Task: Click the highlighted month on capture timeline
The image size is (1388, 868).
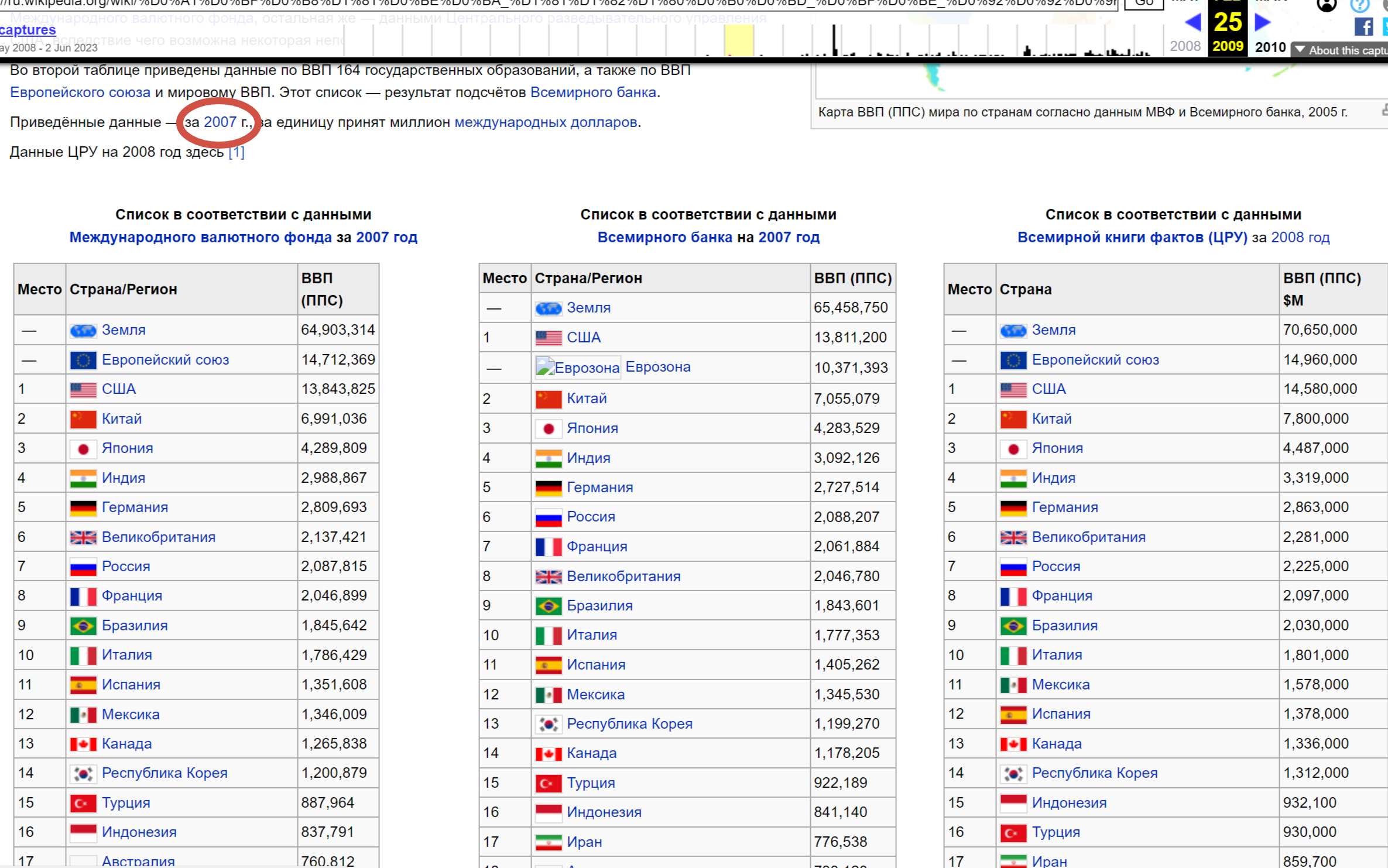Action: [x=739, y=41]
